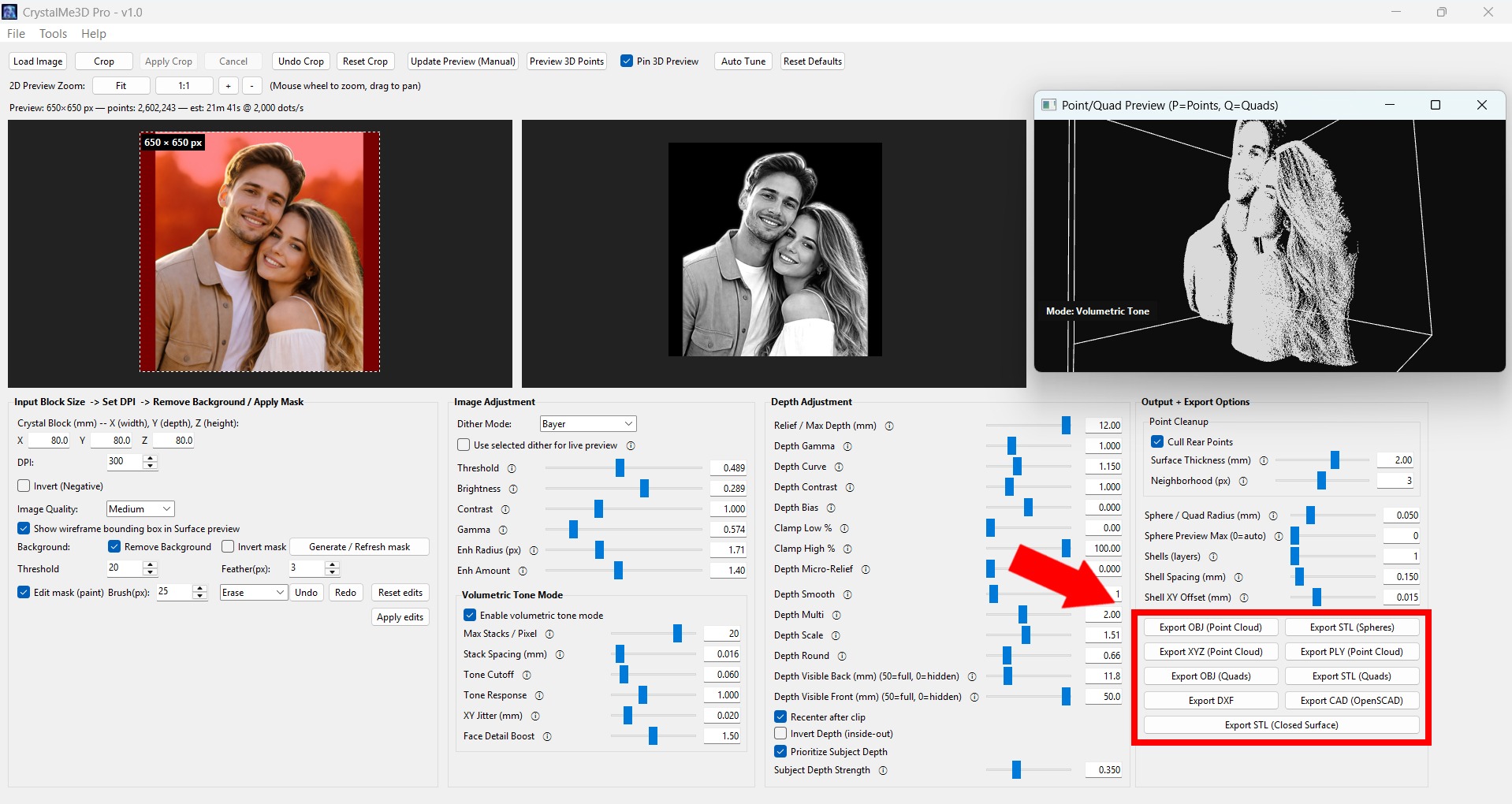
Task: Click the info icon next to Threshold
Action: [512, 468]
